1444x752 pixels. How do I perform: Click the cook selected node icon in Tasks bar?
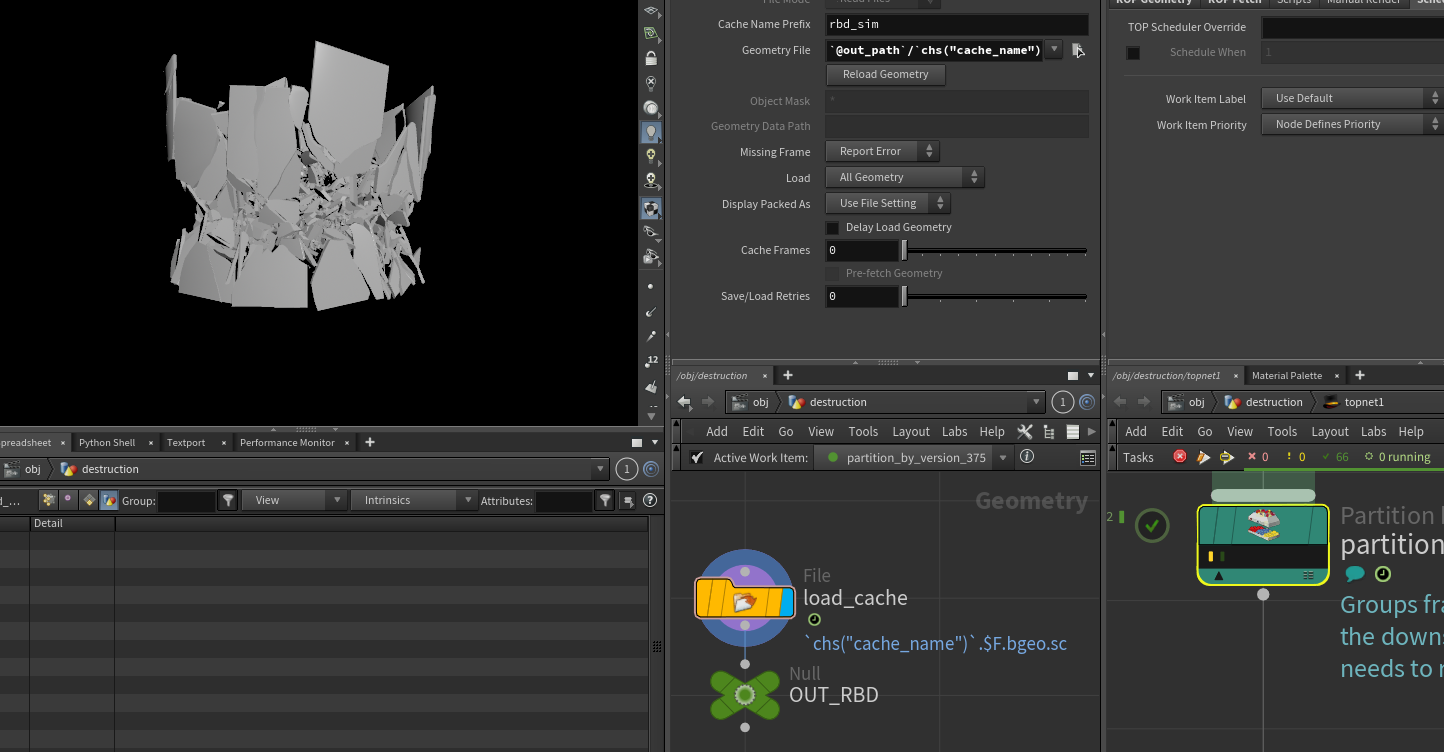point(1226,457)
